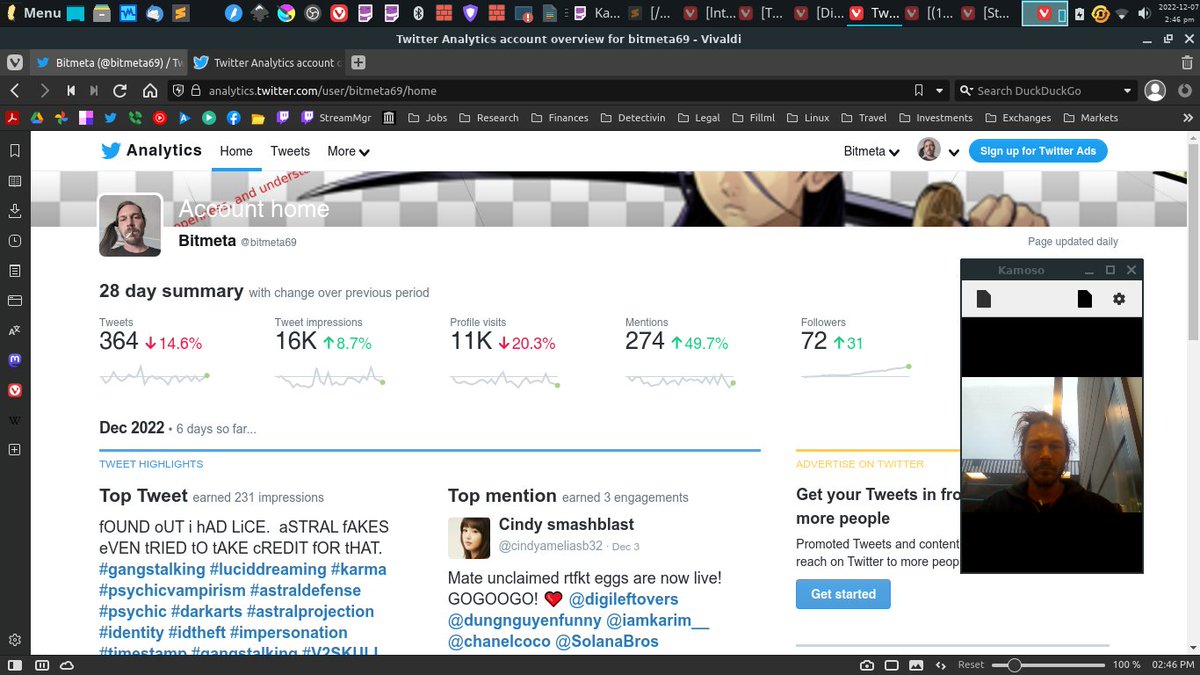
Task: Click the Search DuckDuckGo field
Action: 1046,90
